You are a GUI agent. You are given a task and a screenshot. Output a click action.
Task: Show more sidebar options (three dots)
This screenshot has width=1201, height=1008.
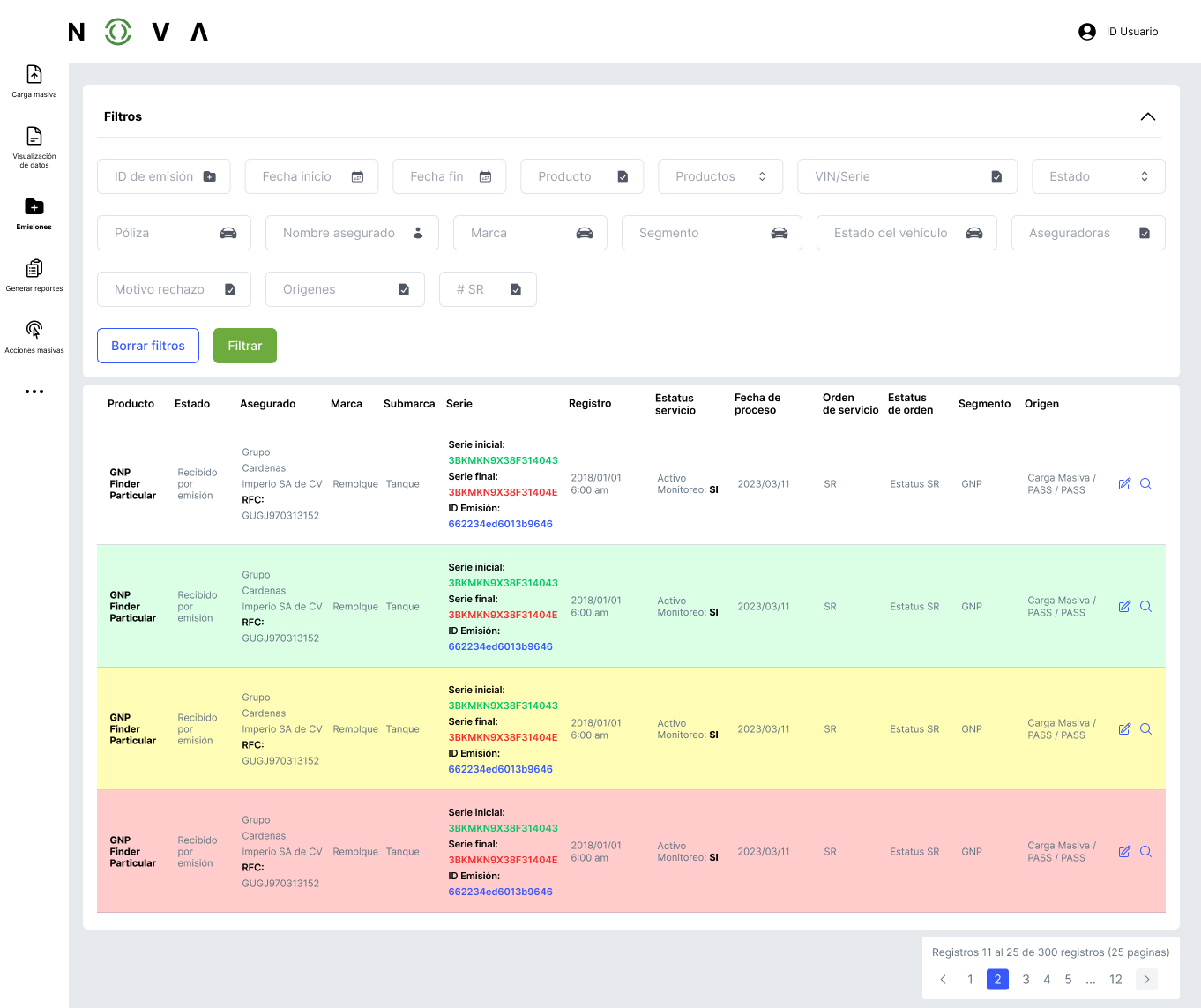click(x=34, y=392)
